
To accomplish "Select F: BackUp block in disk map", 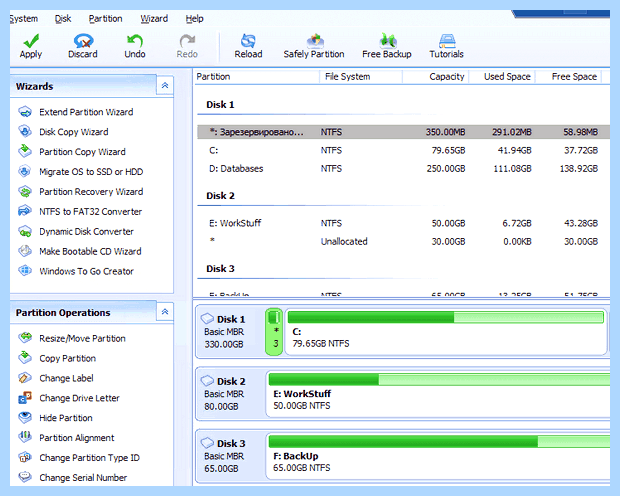I will [x=438, y=456].
